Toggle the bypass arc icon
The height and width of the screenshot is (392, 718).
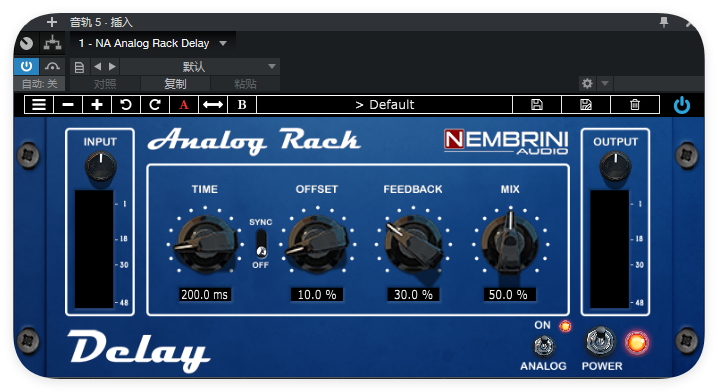[x=52, y=66]
